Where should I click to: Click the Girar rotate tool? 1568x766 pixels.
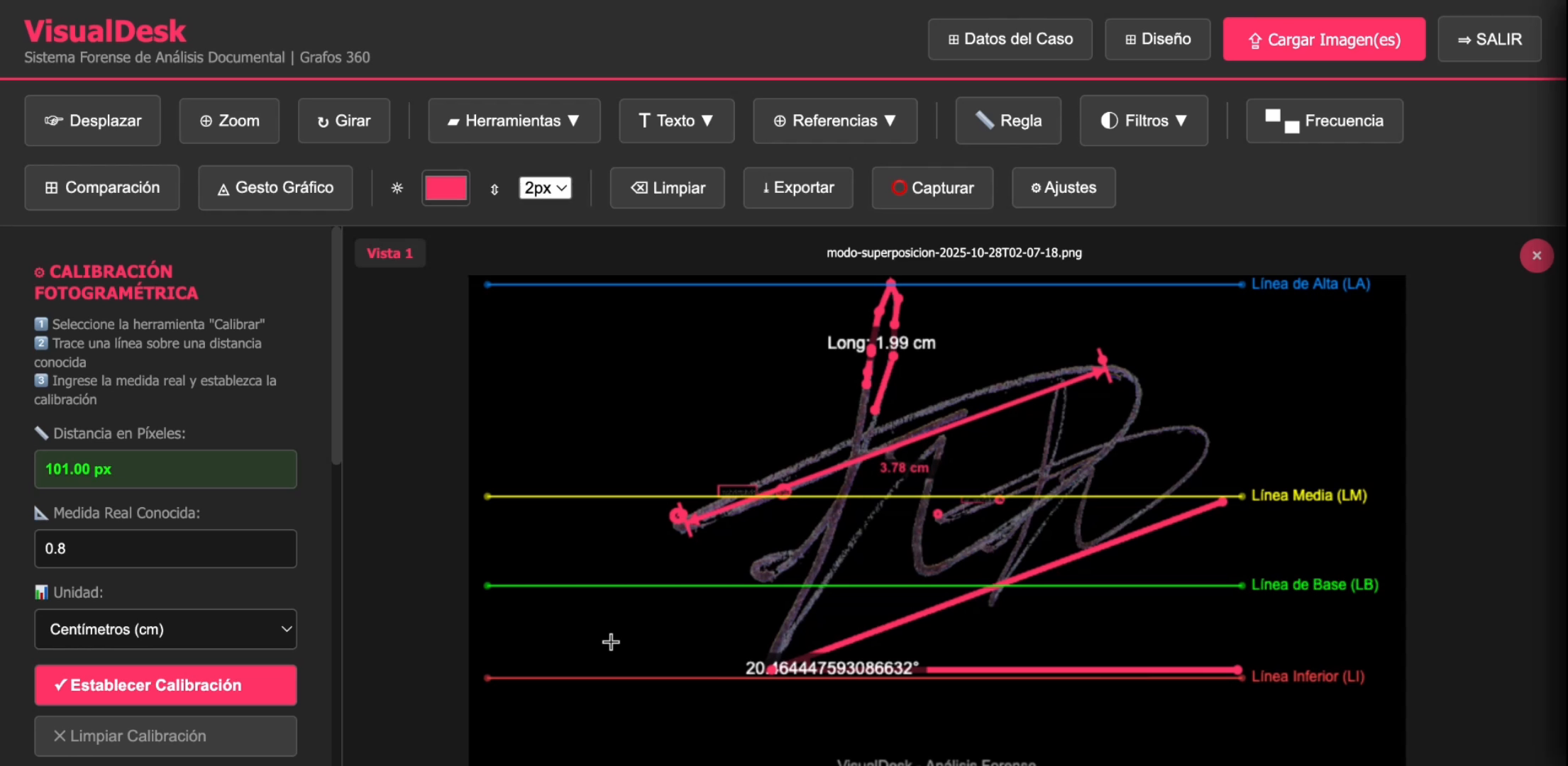pos(343,121)
